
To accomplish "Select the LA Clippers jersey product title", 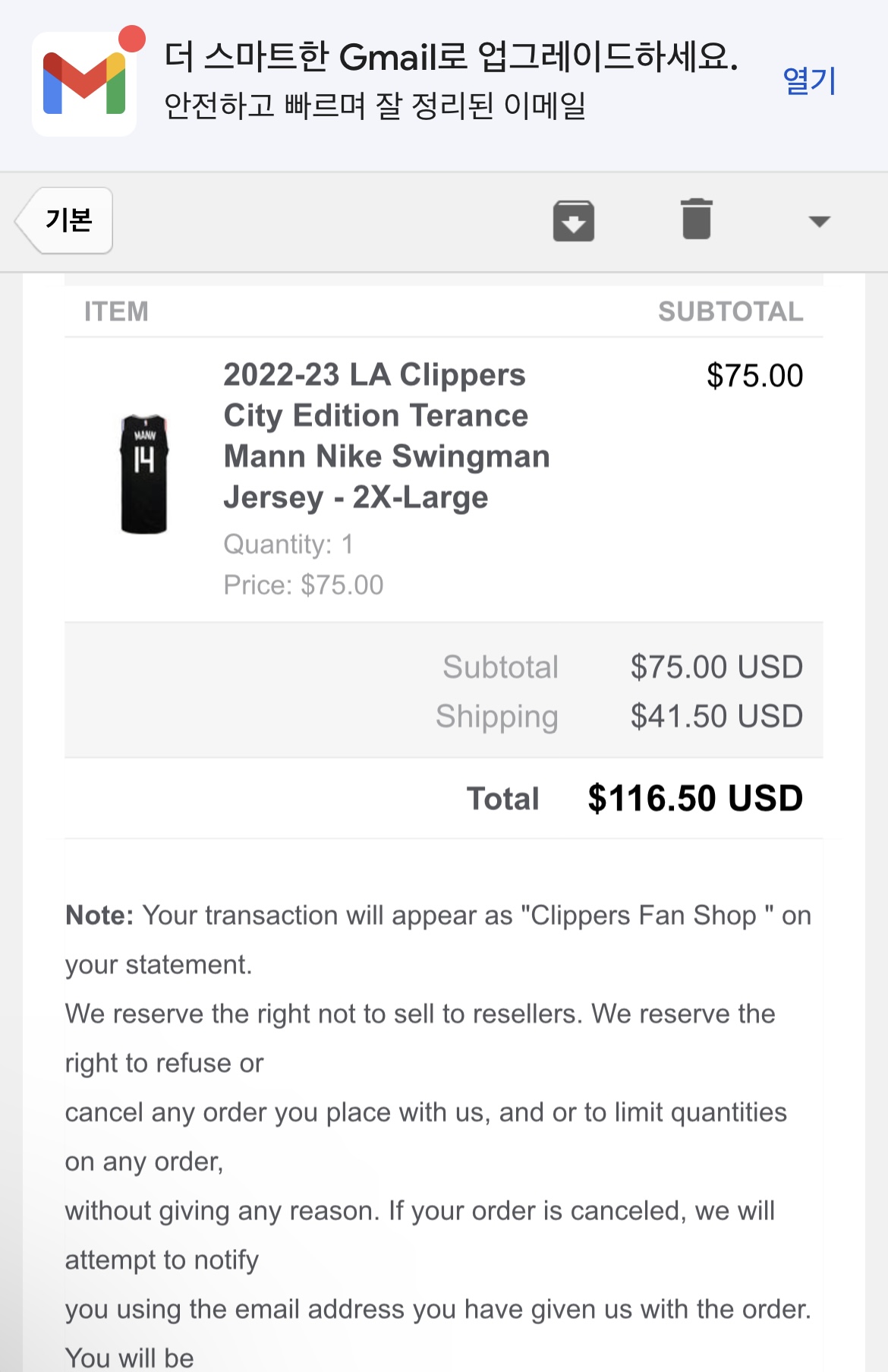I will click(x=386, y=436).
